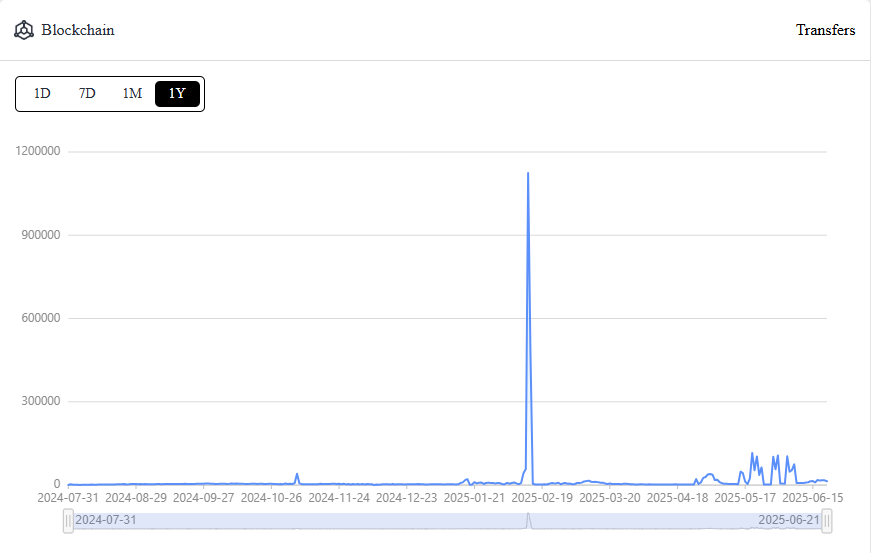This screenshot has height=553, width=871.
Task: Click the small spike near 2024-10-26
Action: (x=297, y=475)
